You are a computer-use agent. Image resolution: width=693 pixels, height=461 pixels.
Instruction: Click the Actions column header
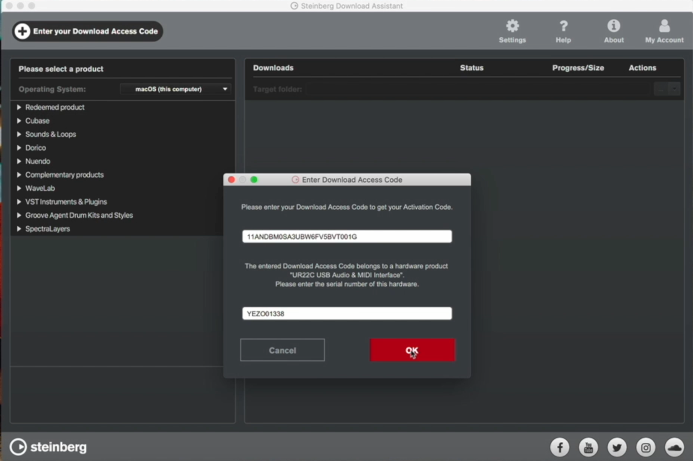click(642, 68)
